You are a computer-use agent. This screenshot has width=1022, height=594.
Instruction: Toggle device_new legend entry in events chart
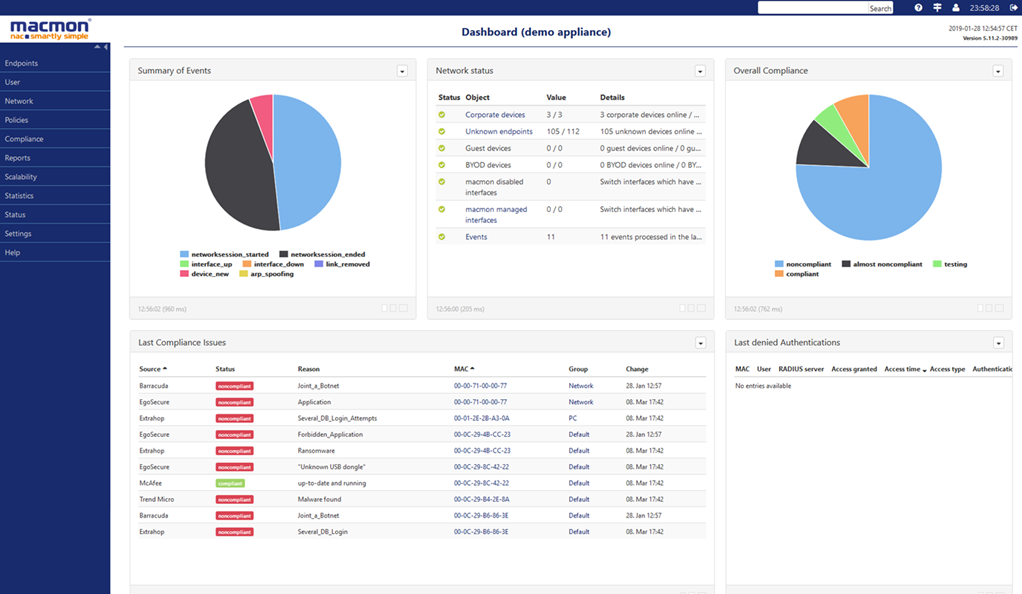click(x=205, y=273)
